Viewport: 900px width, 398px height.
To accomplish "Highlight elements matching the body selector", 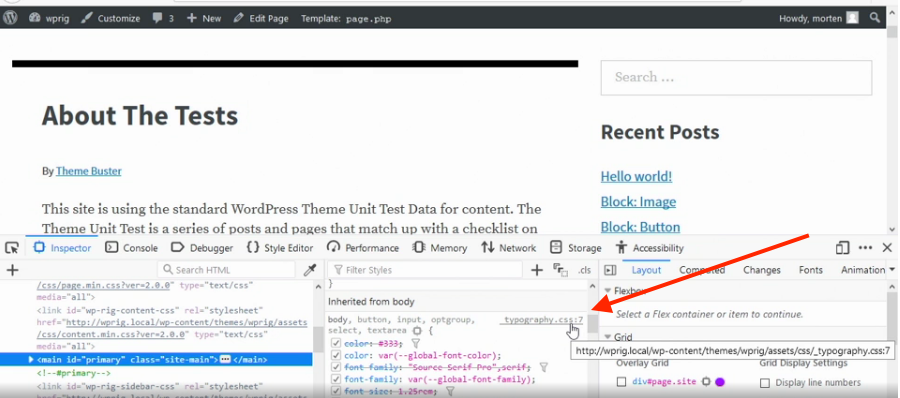I will pos(417,331).
